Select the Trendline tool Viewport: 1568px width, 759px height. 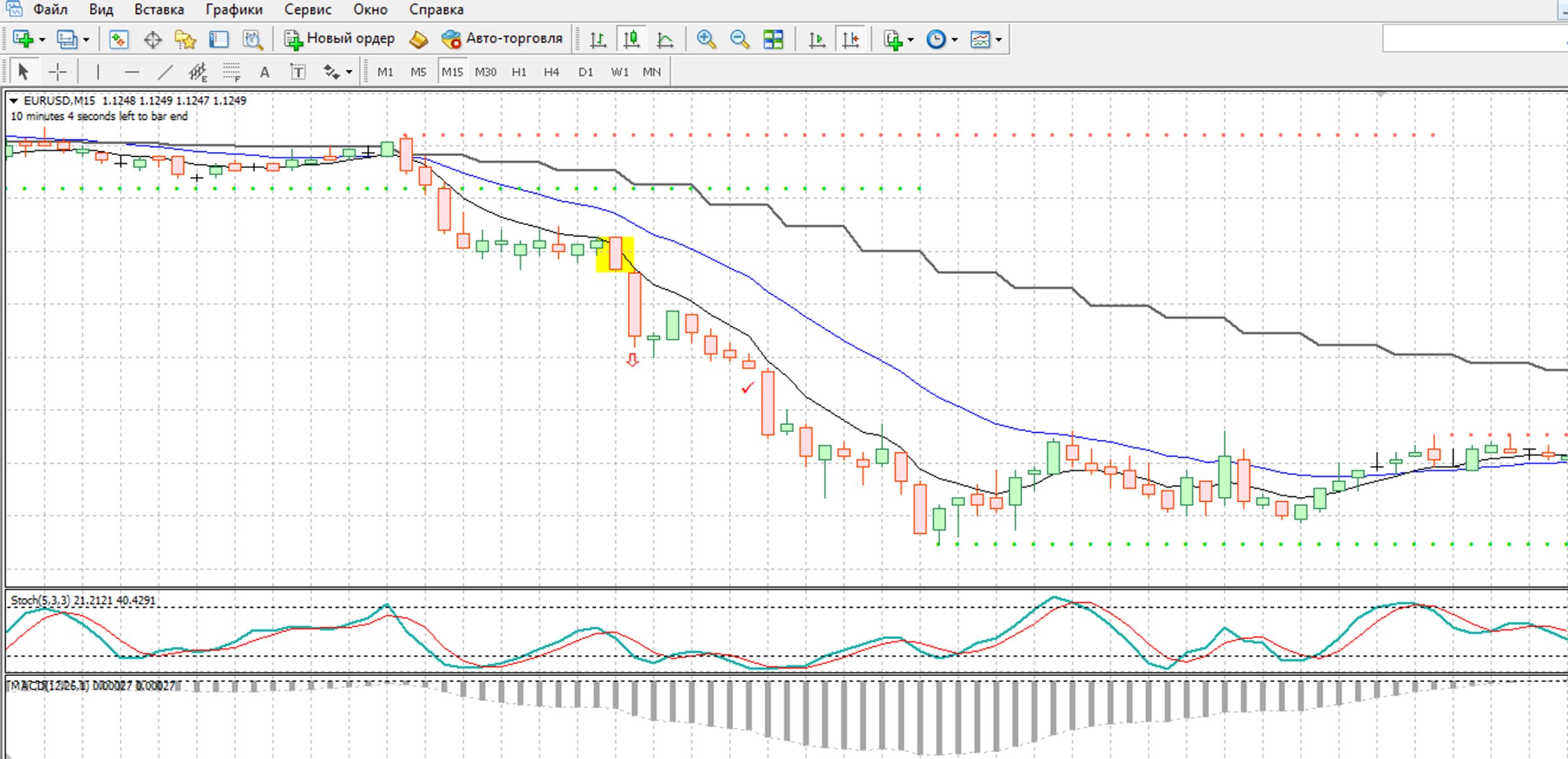coord(165,72)
